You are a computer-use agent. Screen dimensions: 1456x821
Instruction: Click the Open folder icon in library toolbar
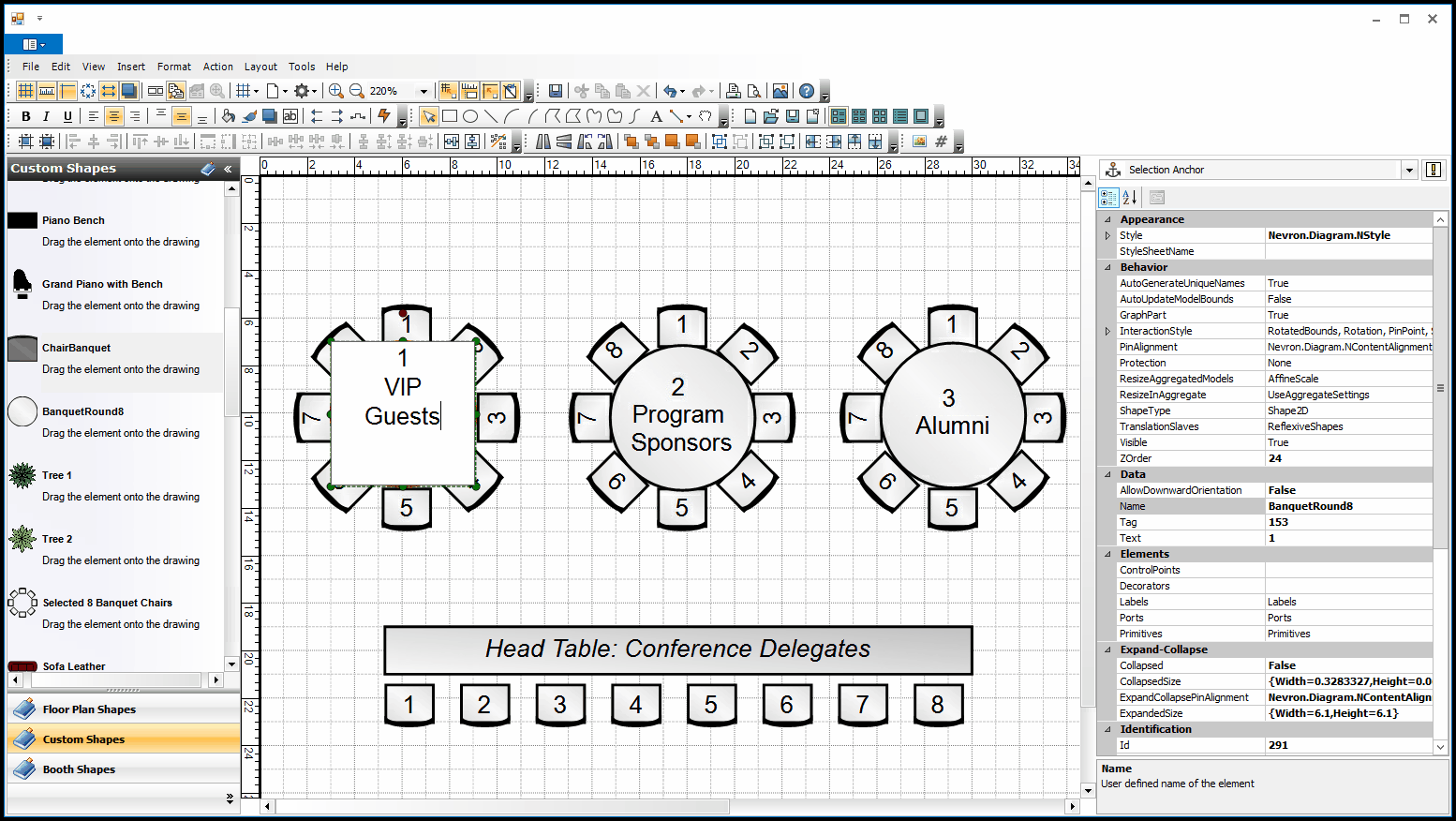tap(771, 116)
